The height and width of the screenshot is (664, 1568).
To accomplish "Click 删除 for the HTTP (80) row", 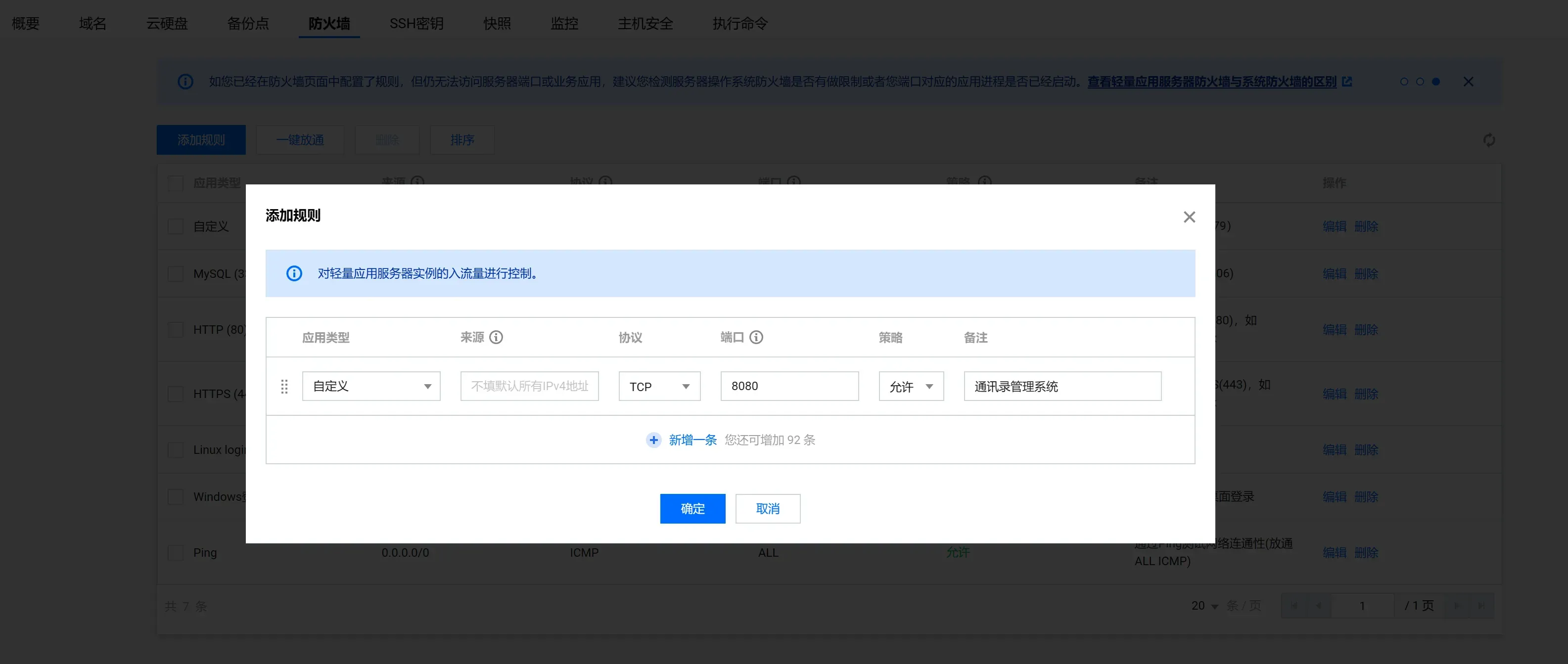I will pos(1366,330).
